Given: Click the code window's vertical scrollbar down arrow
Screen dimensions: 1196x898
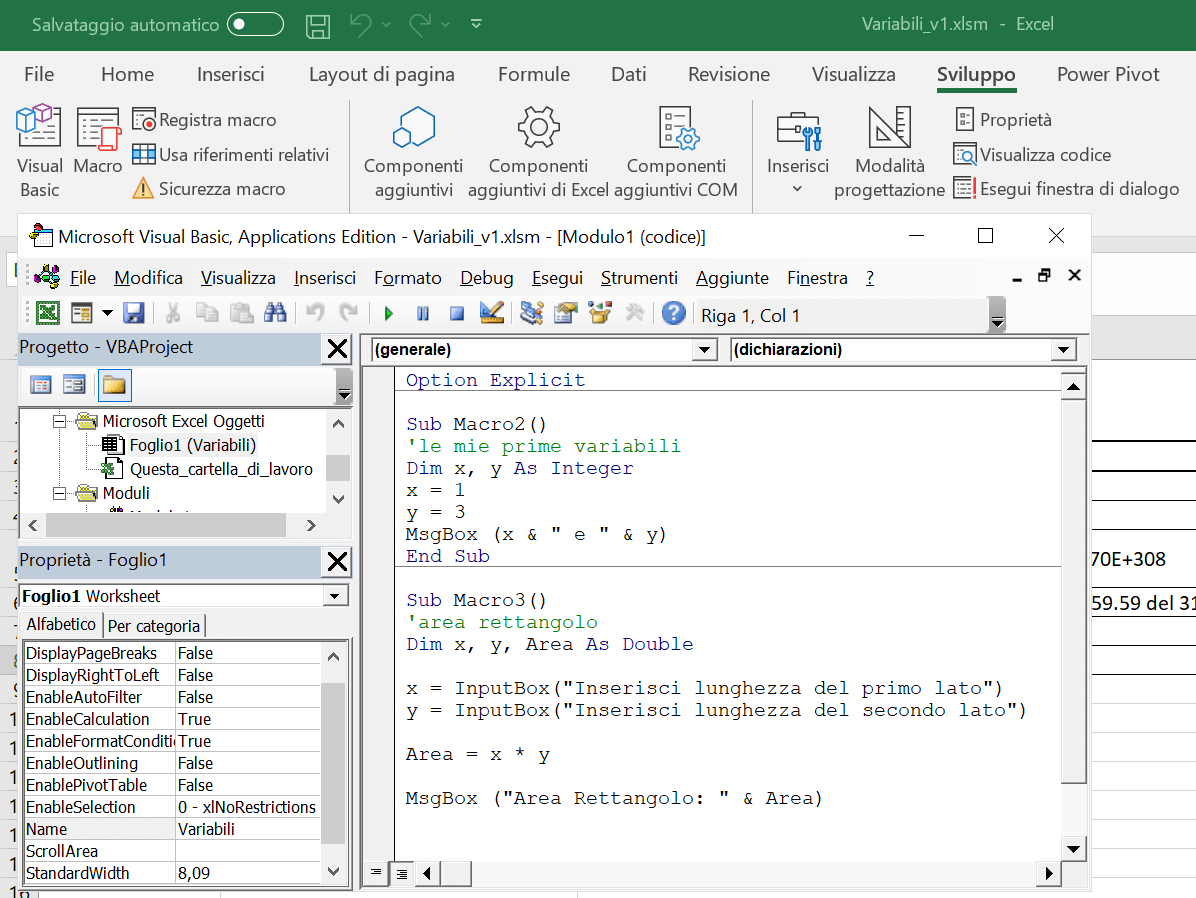Looking at the screenshot, I should [1073, 849].
